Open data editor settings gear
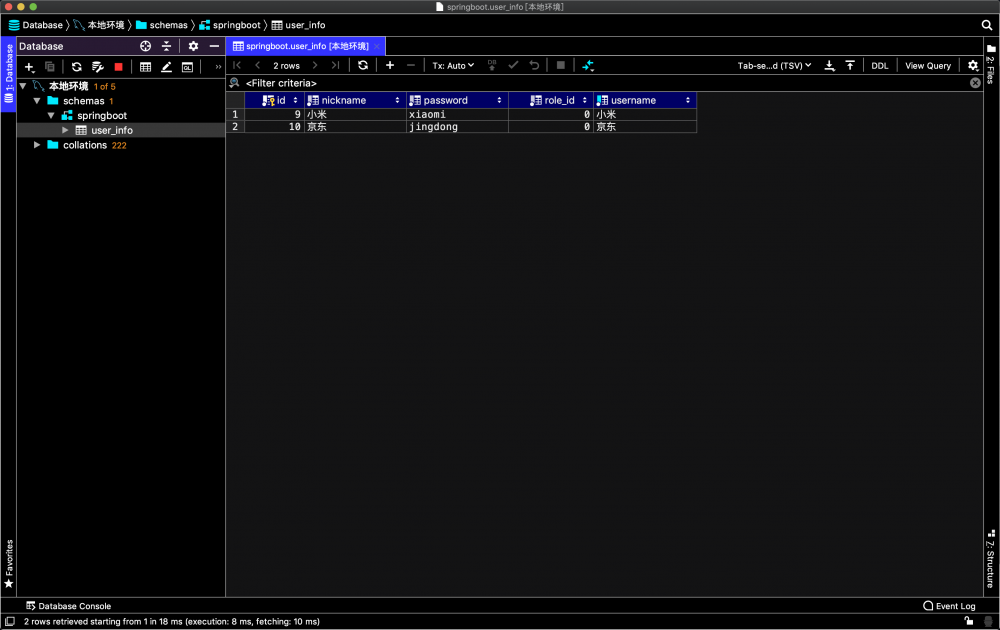This screenshot has width=1000, height=630. [973, 65]
